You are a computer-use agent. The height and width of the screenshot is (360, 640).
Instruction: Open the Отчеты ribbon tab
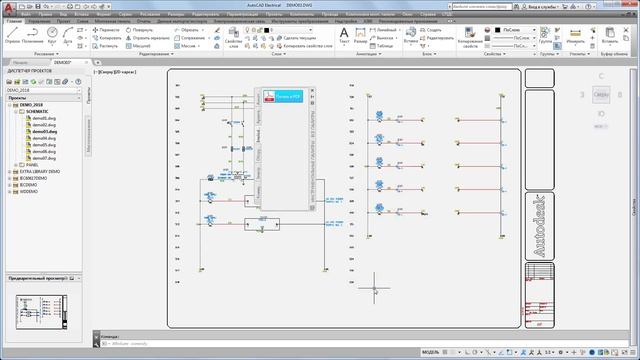(x=144, y=21)
